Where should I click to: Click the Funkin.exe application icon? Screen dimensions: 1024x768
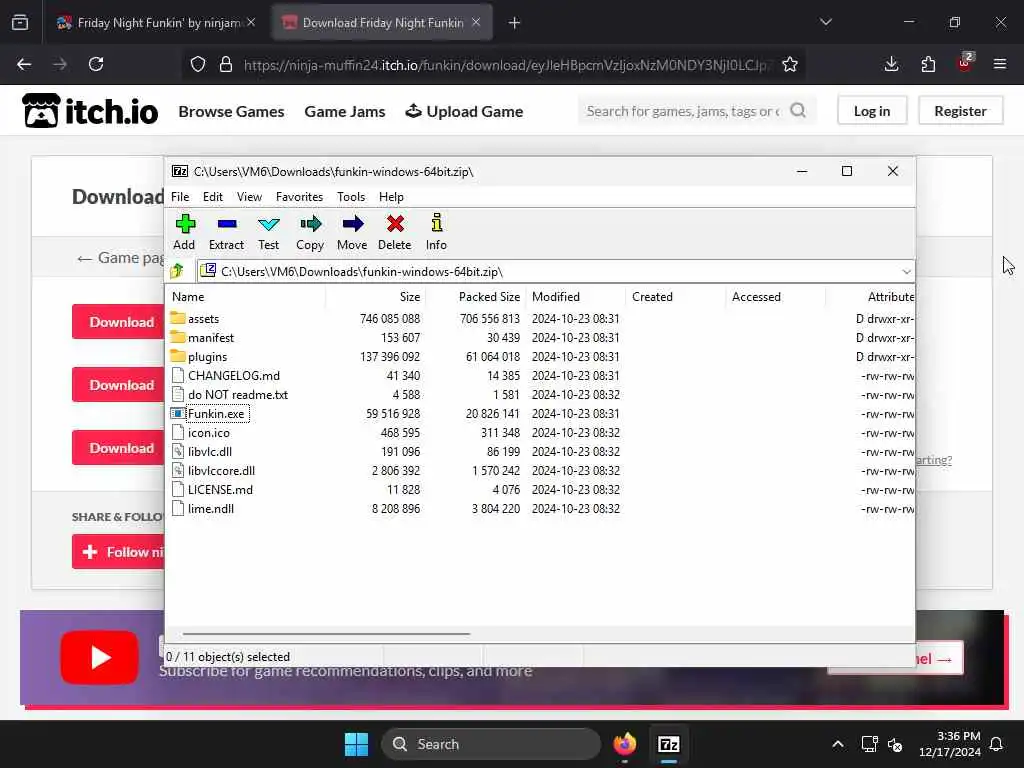tap(178, 413)
